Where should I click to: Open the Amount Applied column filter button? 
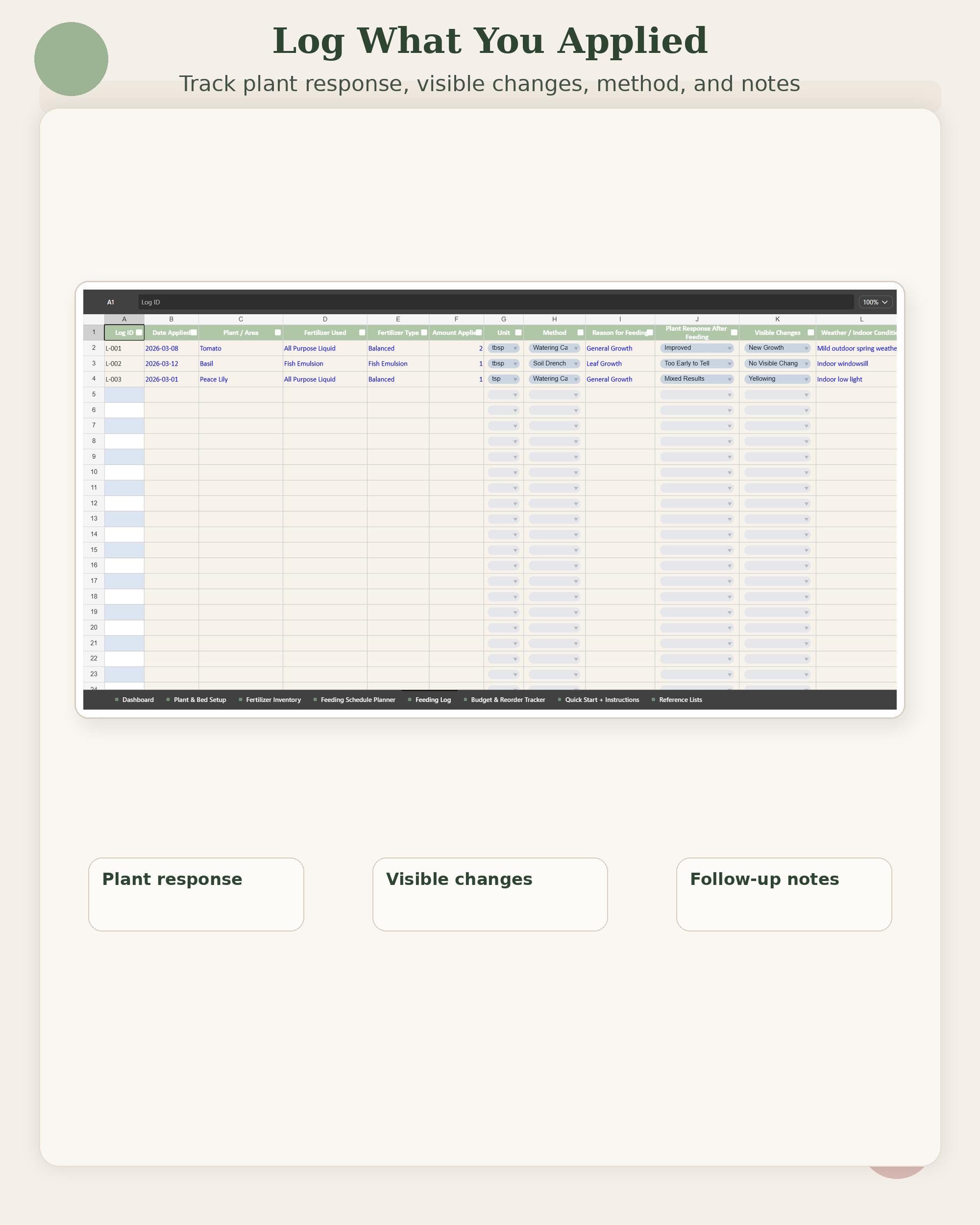tap(478, 332)
